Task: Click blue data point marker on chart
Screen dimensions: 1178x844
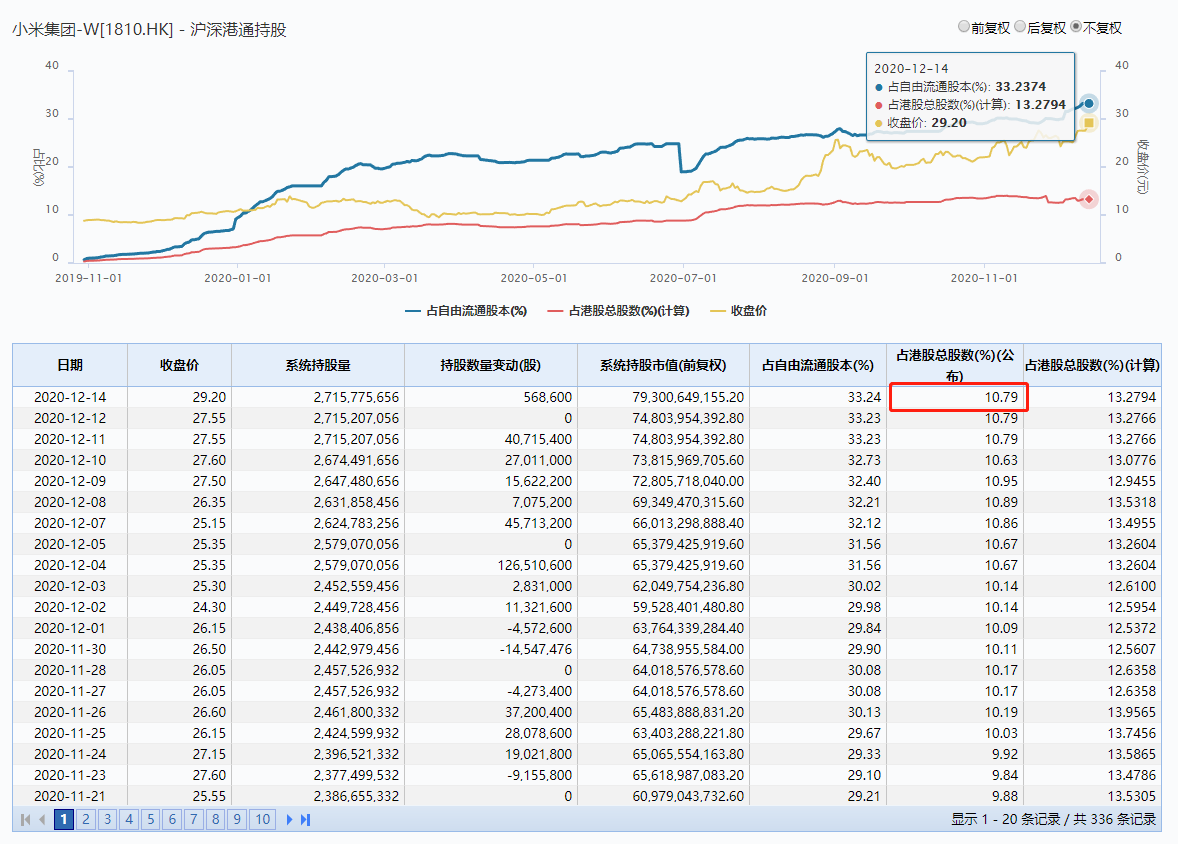Action: 1089,104
